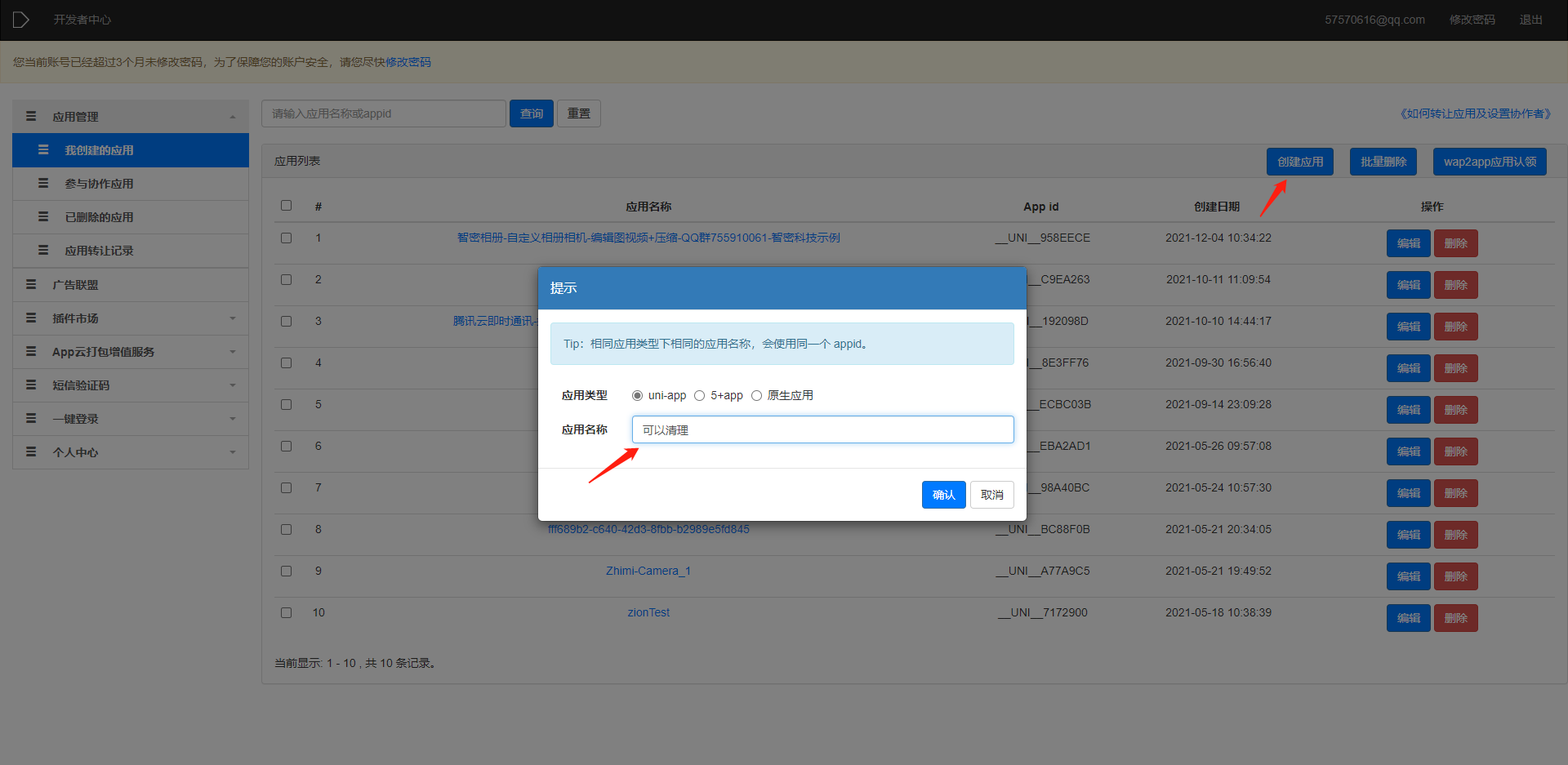1568x765 pixels.
Task: Open the Zhimi-Camera_1 app link
Action: (x=648, y=571)
